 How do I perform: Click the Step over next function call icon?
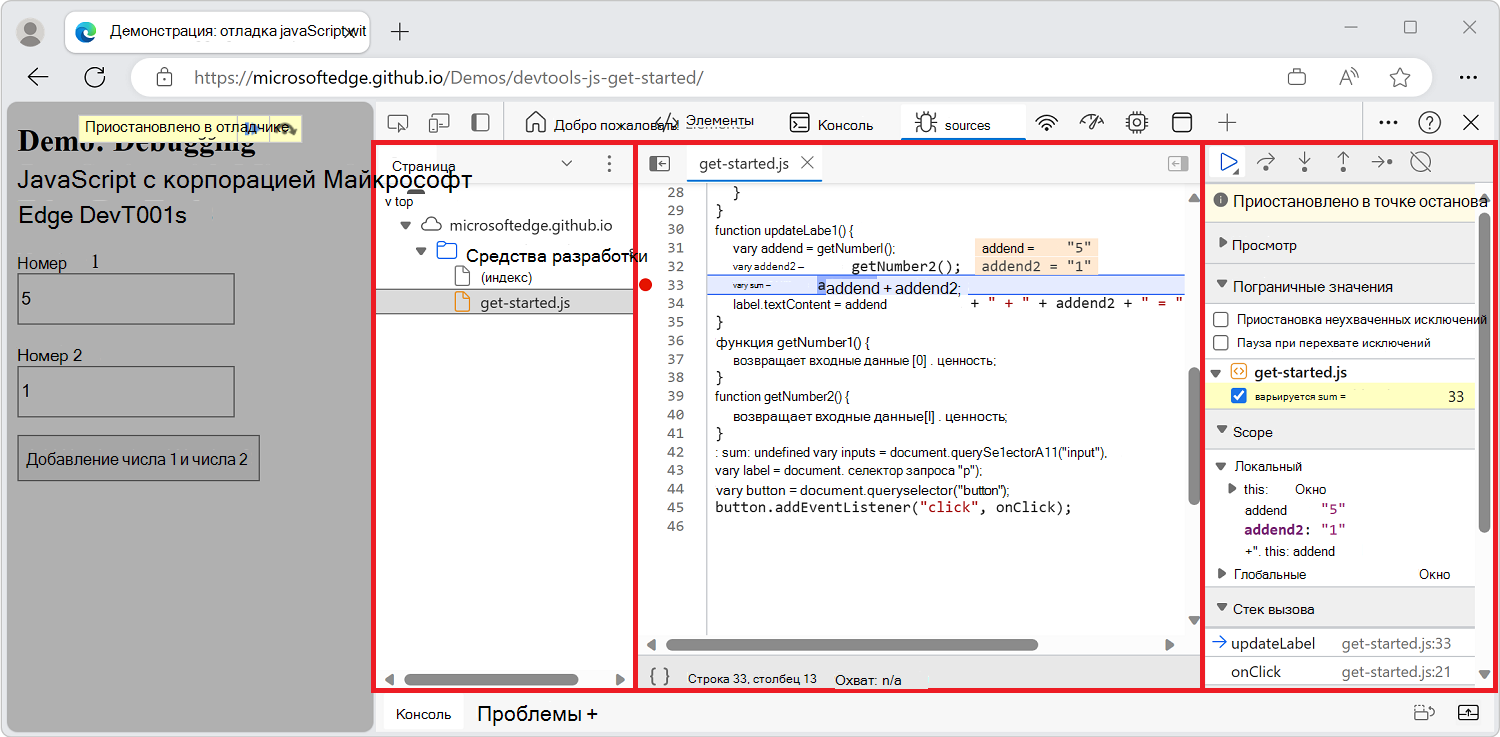click(x=1266, y=161)
